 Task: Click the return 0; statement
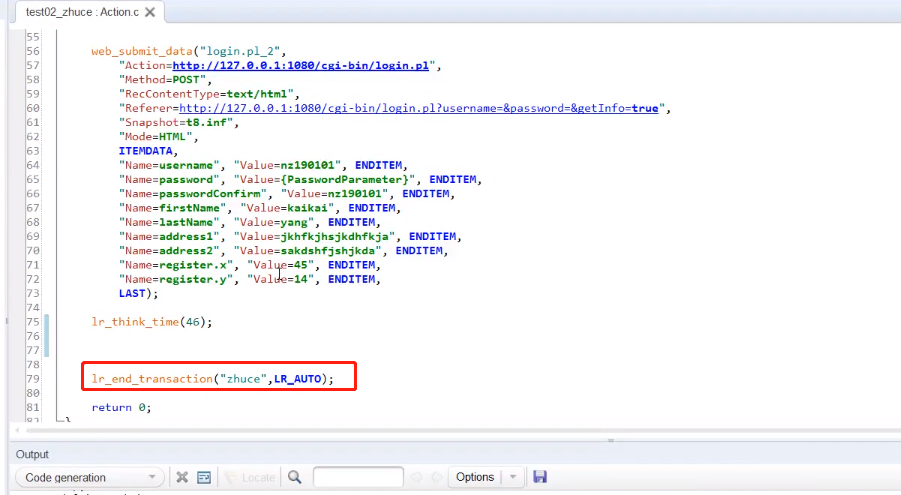121,408
